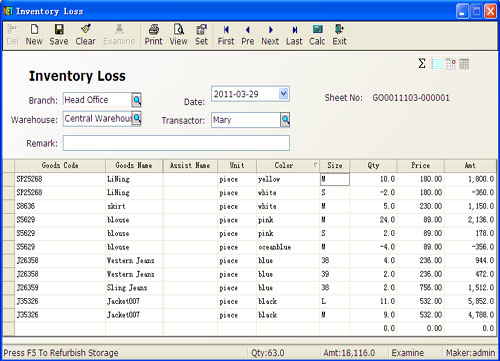Click the Qty 11.0 cell
The width and height of the screenshot is (500, 361).
coord(373,301)
